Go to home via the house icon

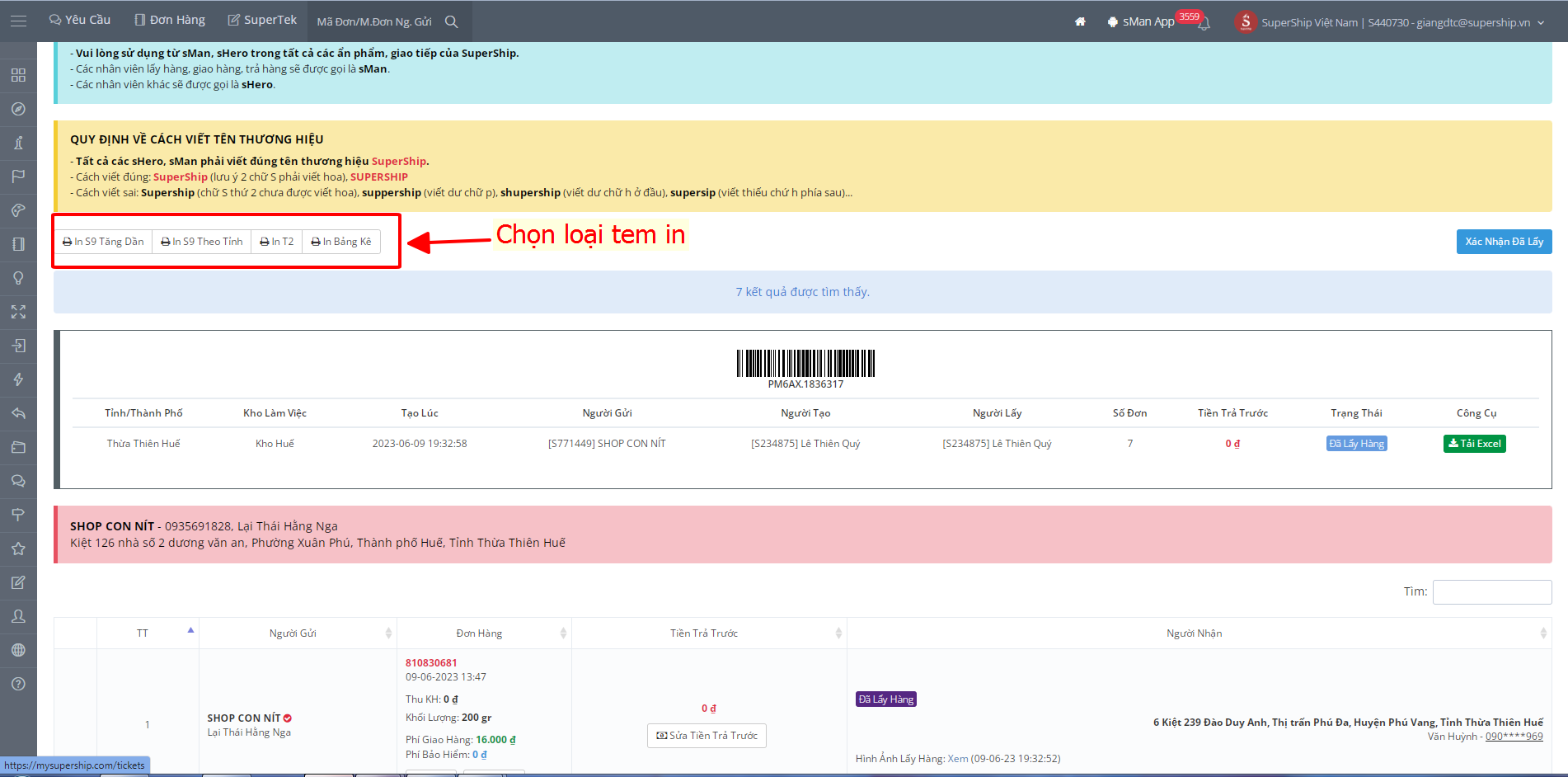click(1080, 21)
